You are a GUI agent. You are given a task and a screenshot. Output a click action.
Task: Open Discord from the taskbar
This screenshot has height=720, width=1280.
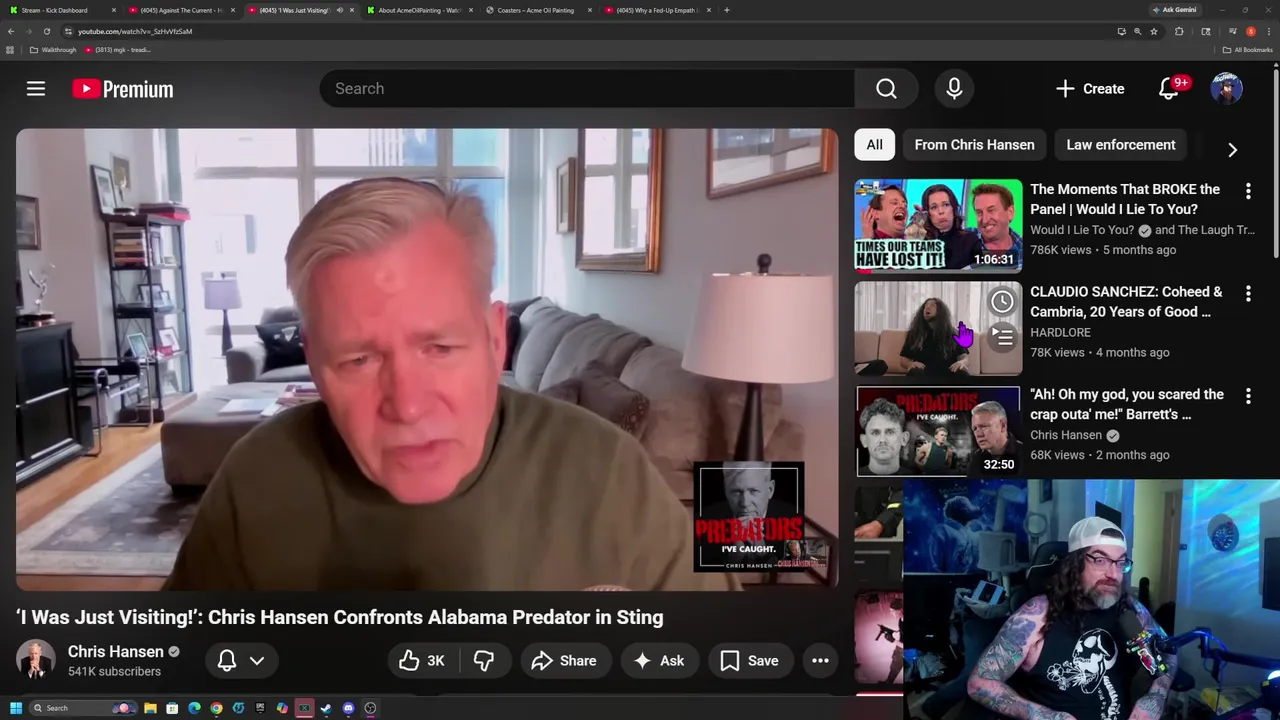click(x=348, y=708)
